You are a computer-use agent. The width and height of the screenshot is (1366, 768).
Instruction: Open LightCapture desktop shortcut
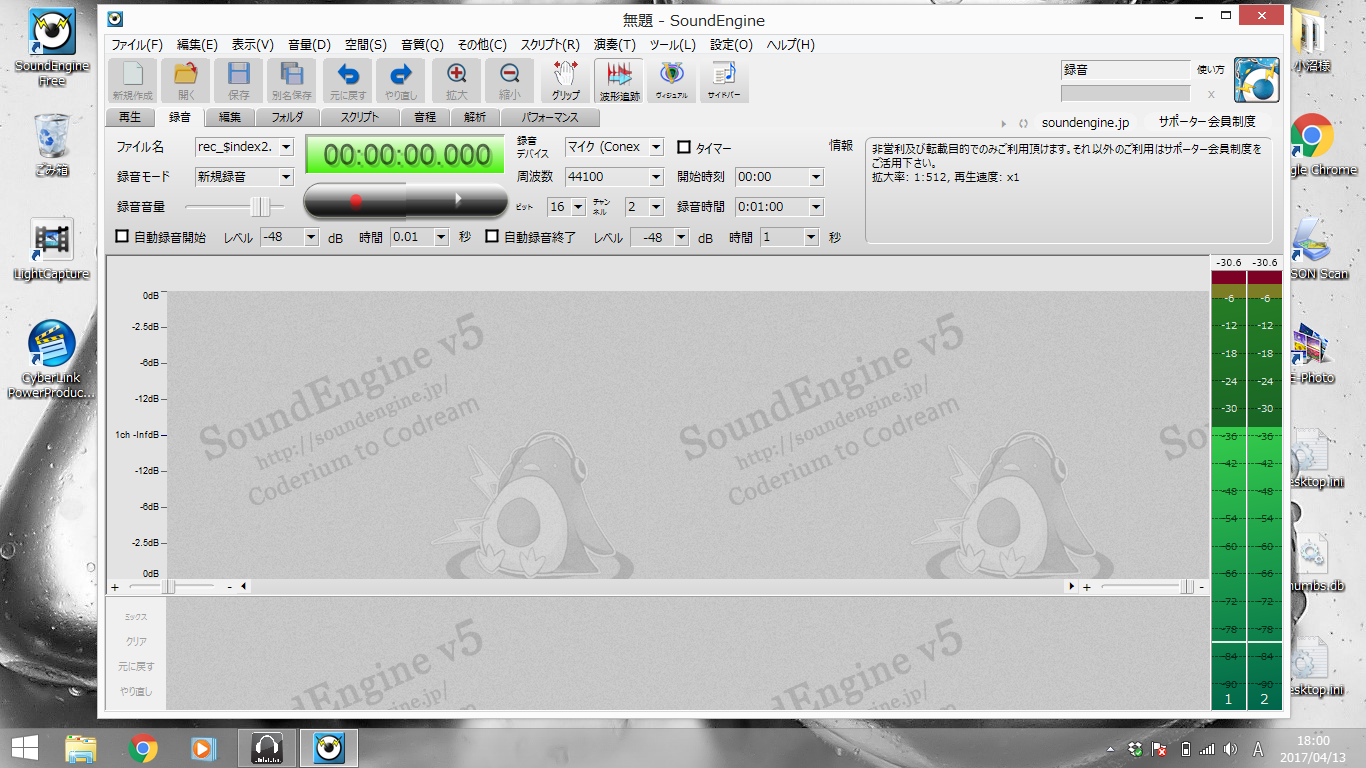tap(51, 250)
